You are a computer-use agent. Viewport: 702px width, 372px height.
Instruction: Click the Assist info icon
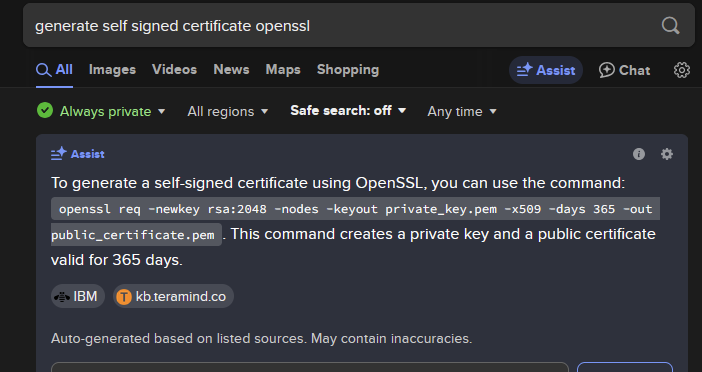[x=639, y=154]
